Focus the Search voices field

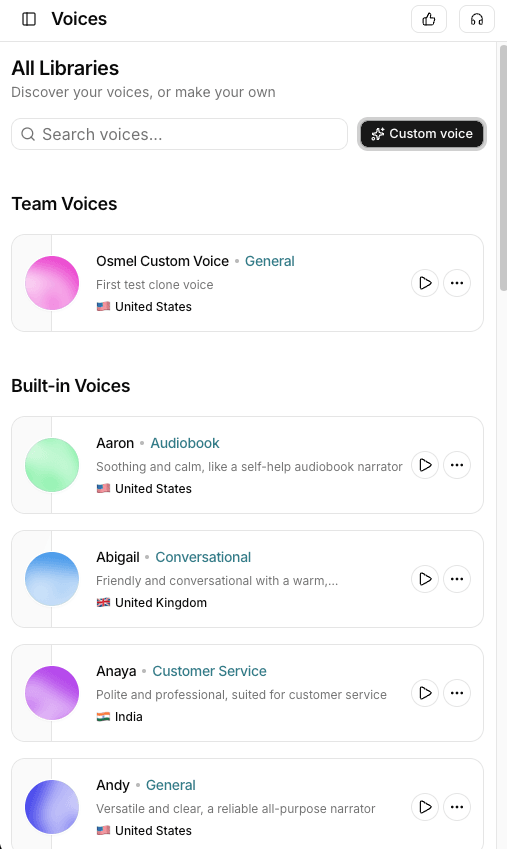pos(179,134)
